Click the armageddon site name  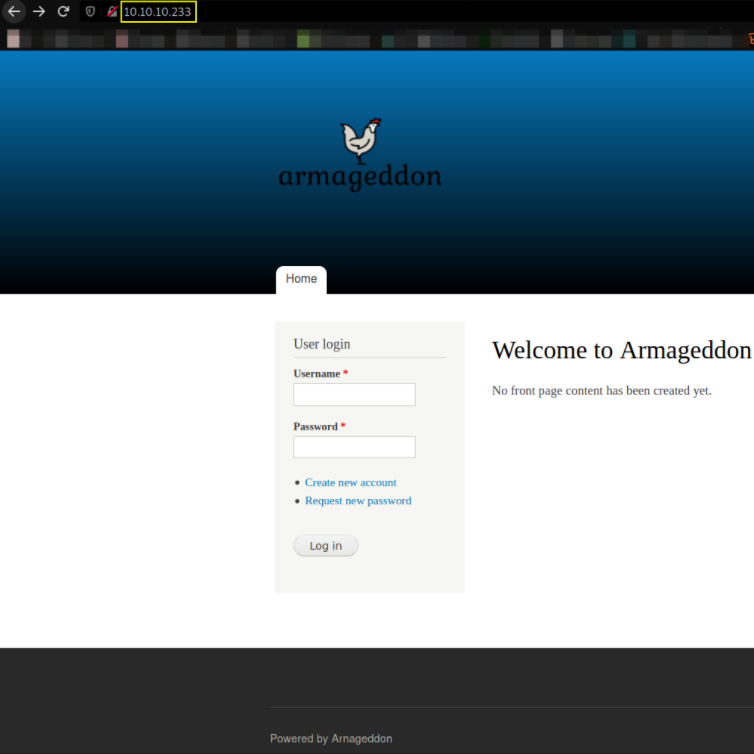tap(360, 177)
